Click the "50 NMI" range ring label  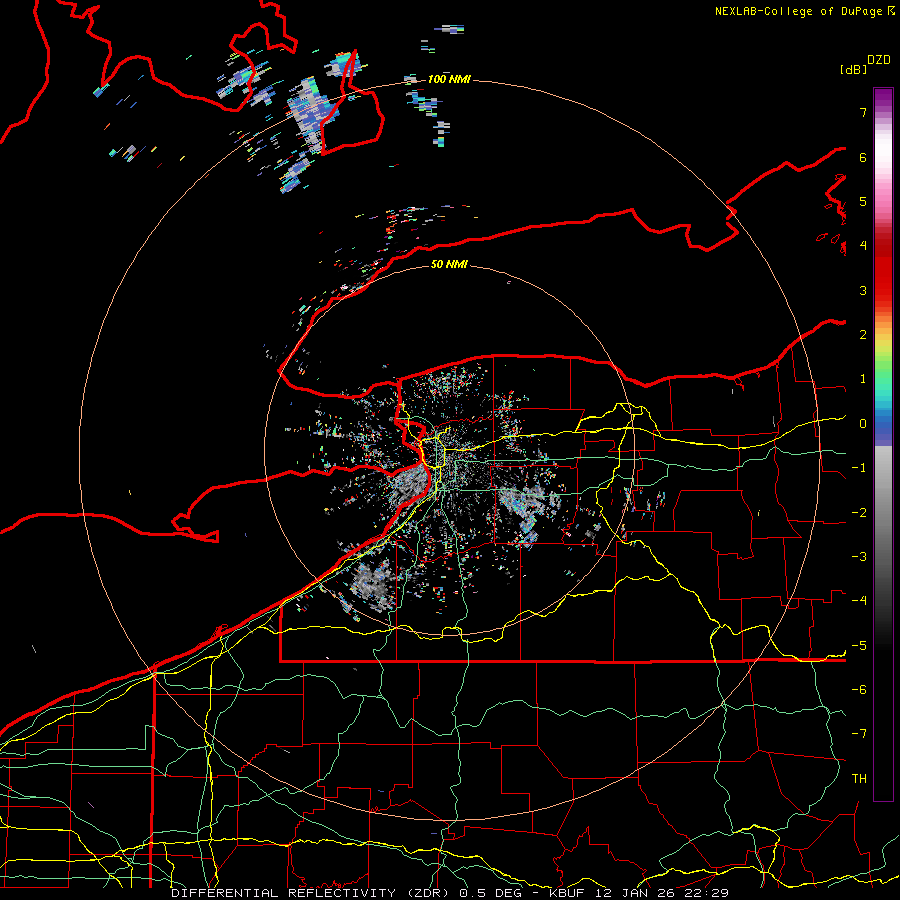coord(449,264)
